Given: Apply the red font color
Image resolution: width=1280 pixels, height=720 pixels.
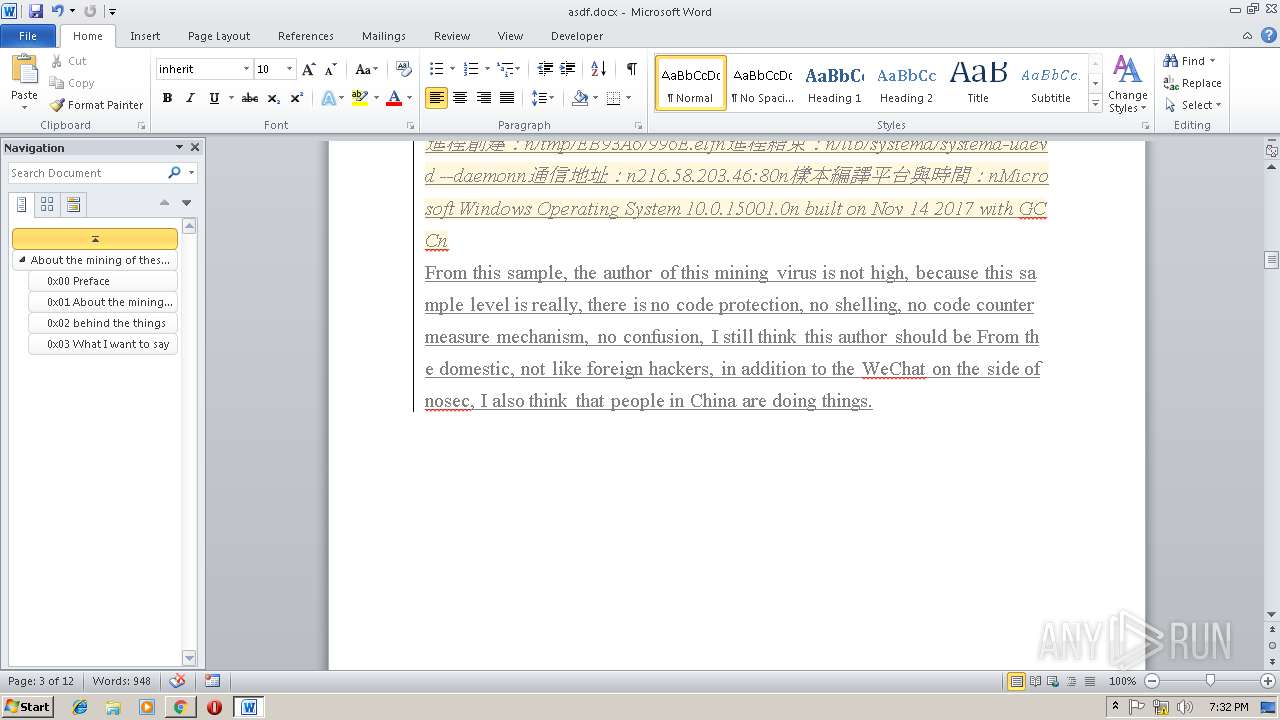Looking at the screenshot, I should pos(393,98).
